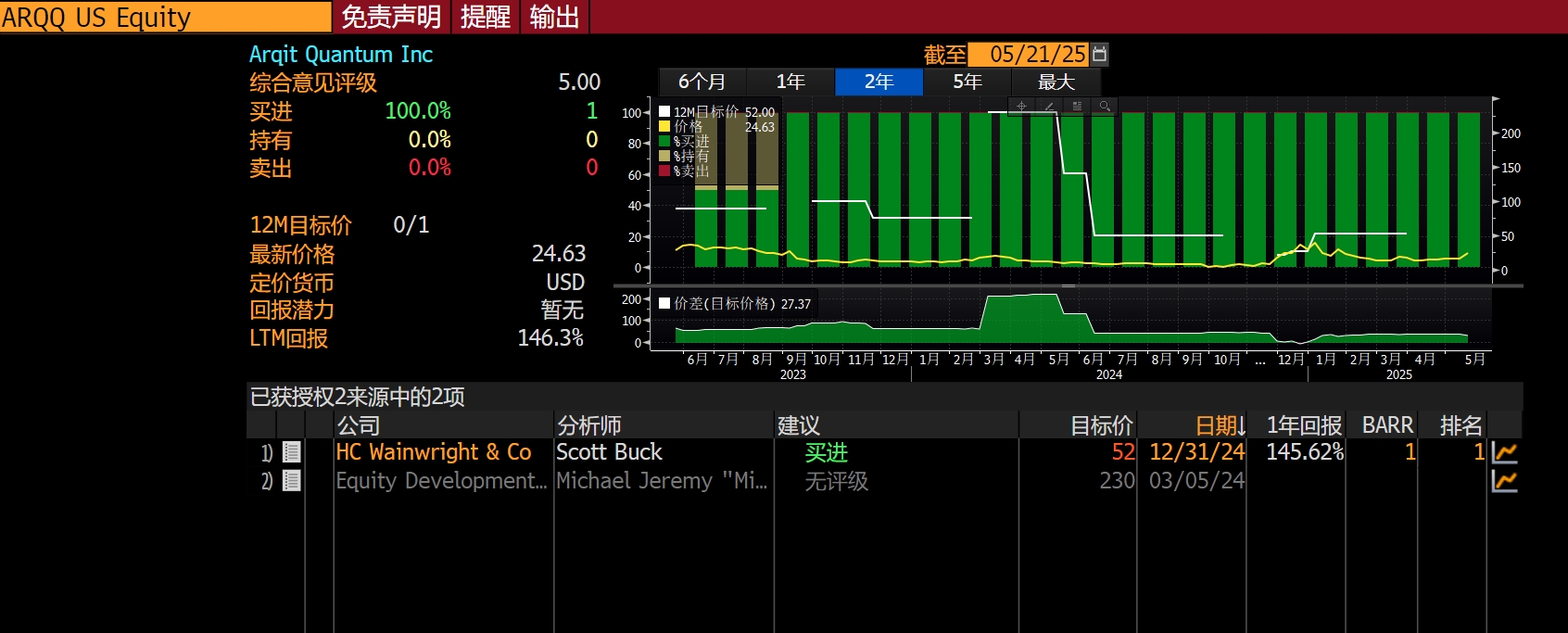Viewport: 1568px width, 633px height.
Task: Toggle the 价差(目标价格) legend box
Action: pyautogui.click(x=664, y=303)
